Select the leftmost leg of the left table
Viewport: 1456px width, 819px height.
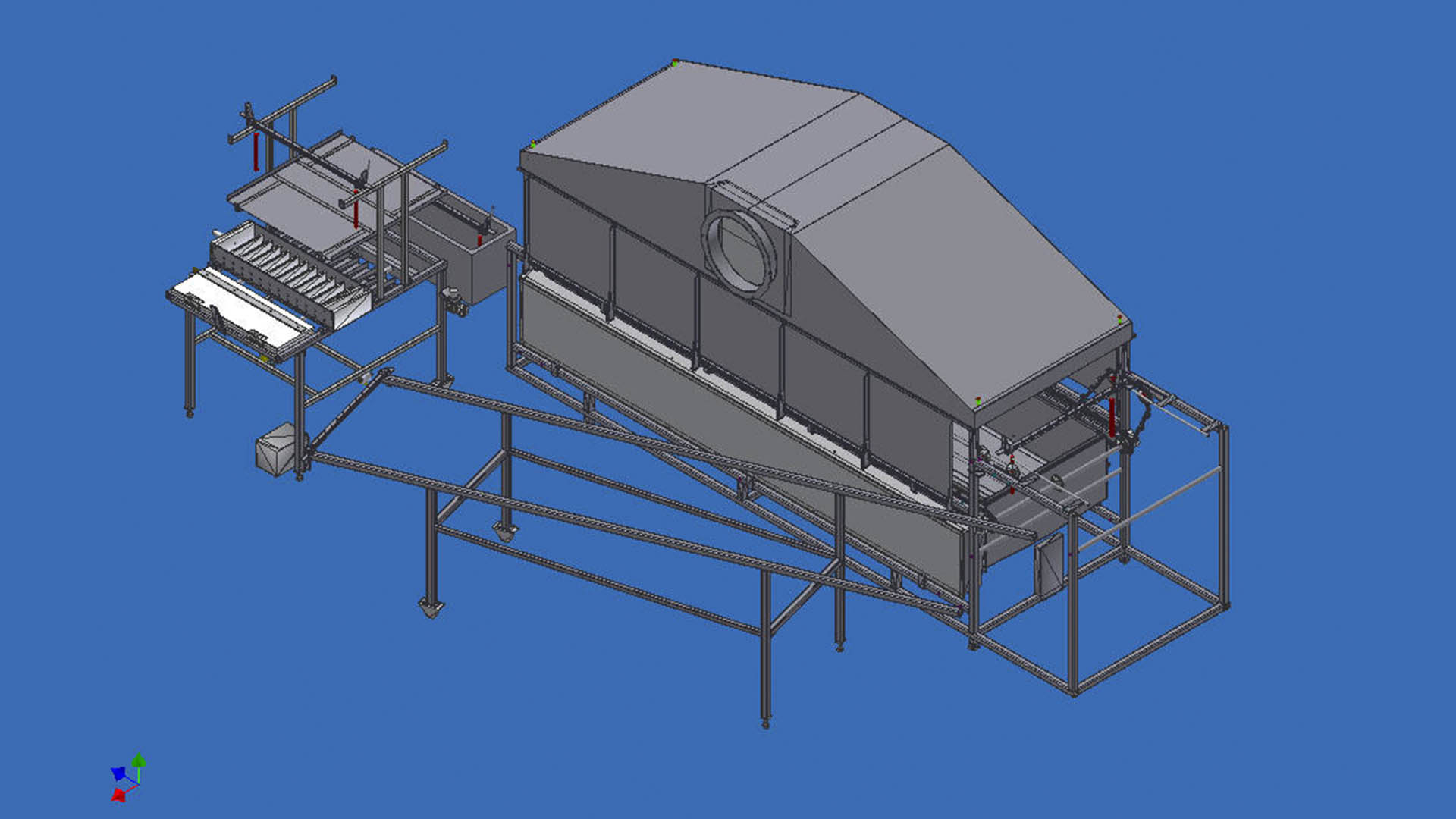190,360
